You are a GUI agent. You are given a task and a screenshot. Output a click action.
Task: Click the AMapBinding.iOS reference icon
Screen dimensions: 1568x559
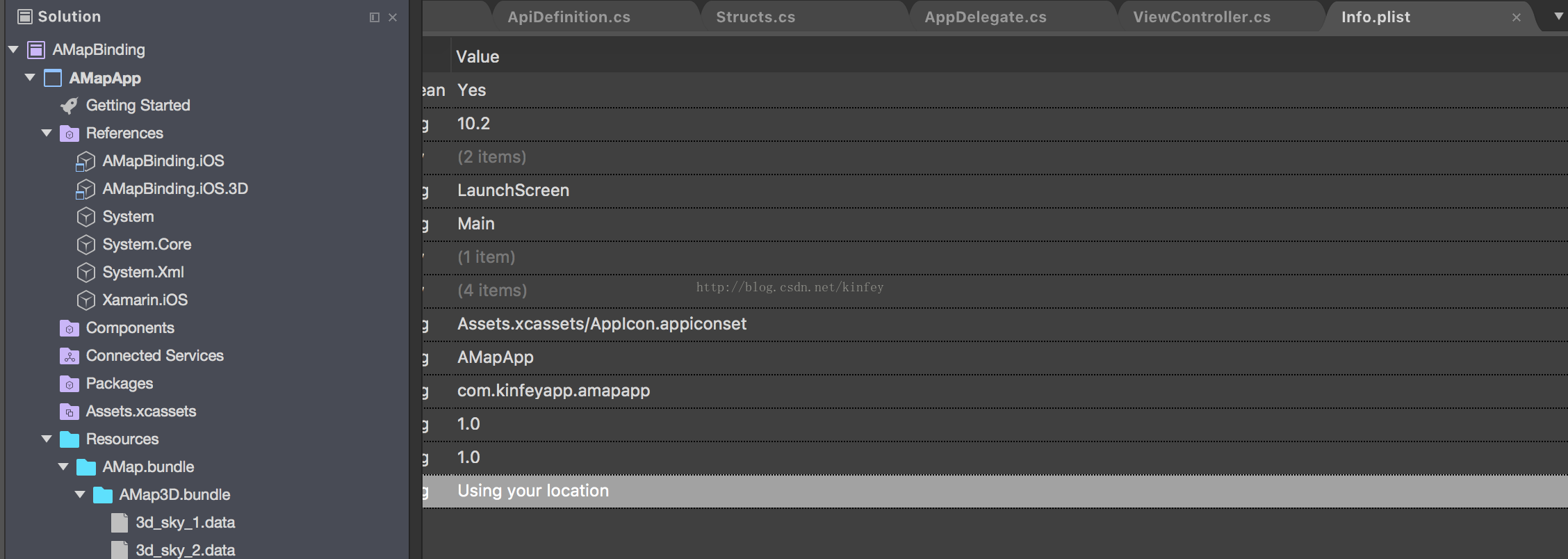85,161
